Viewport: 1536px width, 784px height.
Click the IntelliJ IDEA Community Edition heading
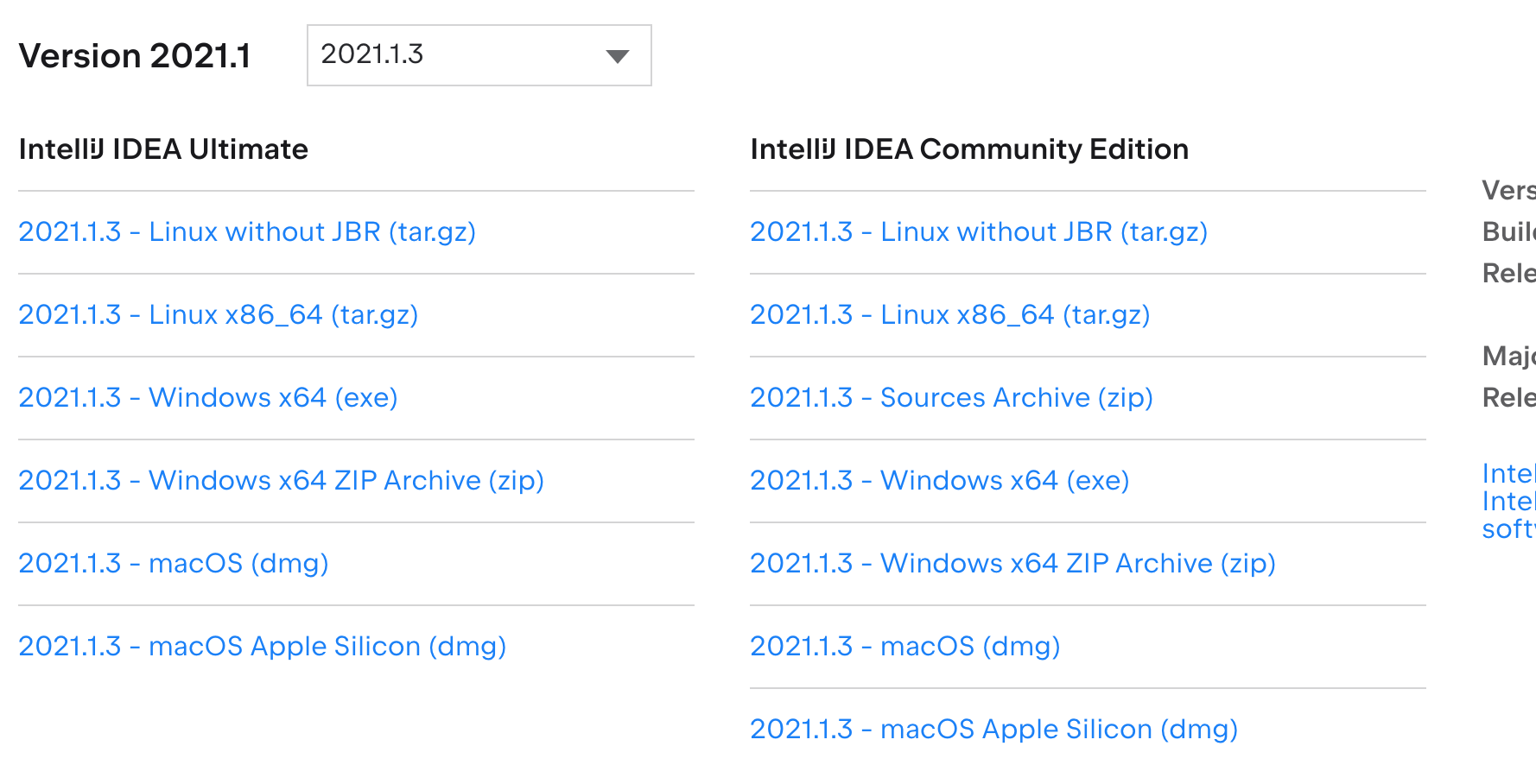(x=968, y=149)
